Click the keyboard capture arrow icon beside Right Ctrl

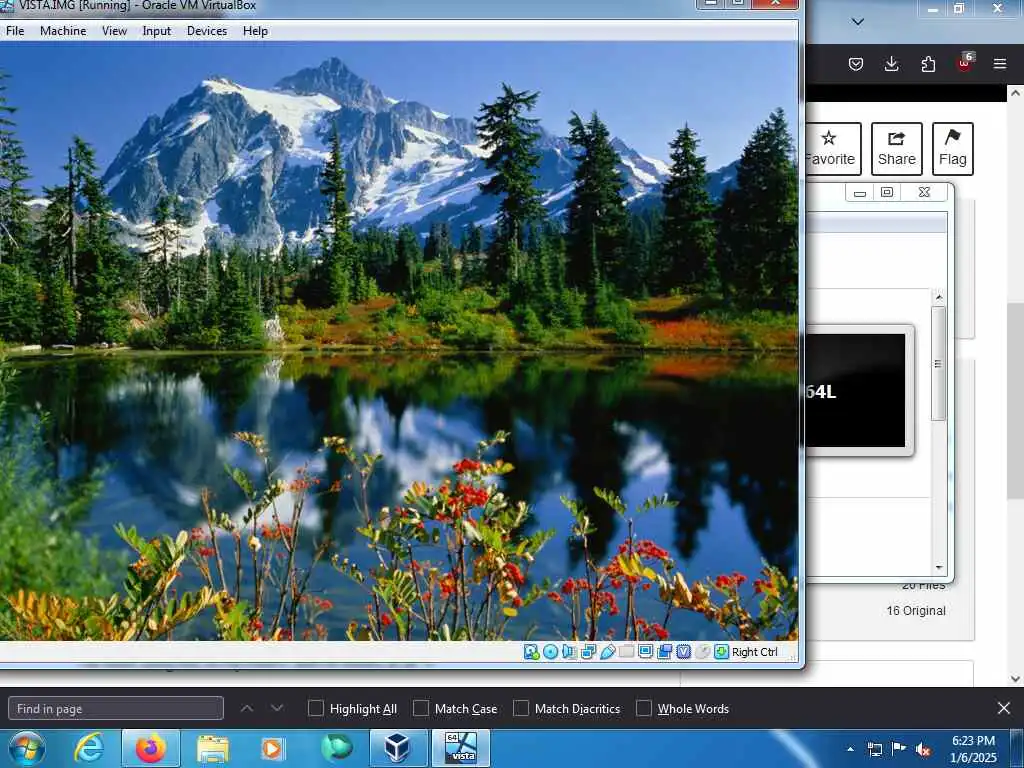pos(721,652)
